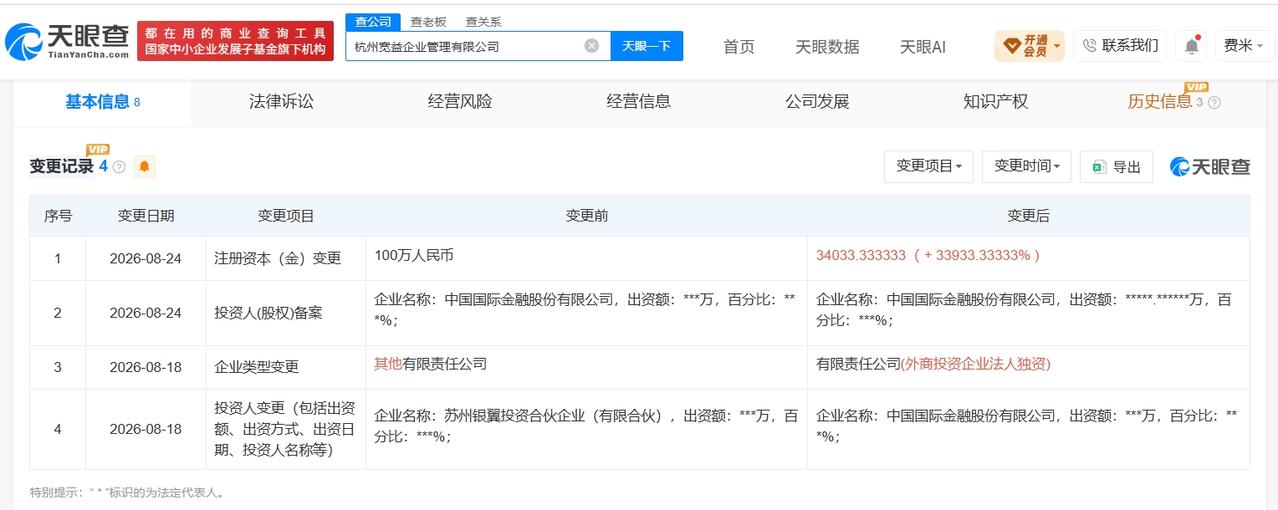Subscribe to change alerts via orange bell icon

(x=144, y=167)
